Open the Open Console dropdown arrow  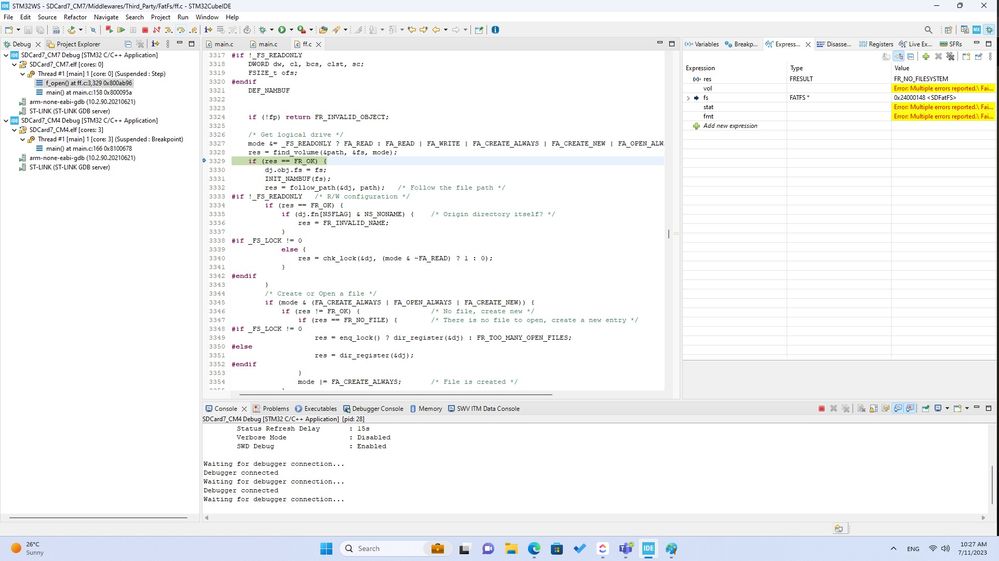[967, 408]
